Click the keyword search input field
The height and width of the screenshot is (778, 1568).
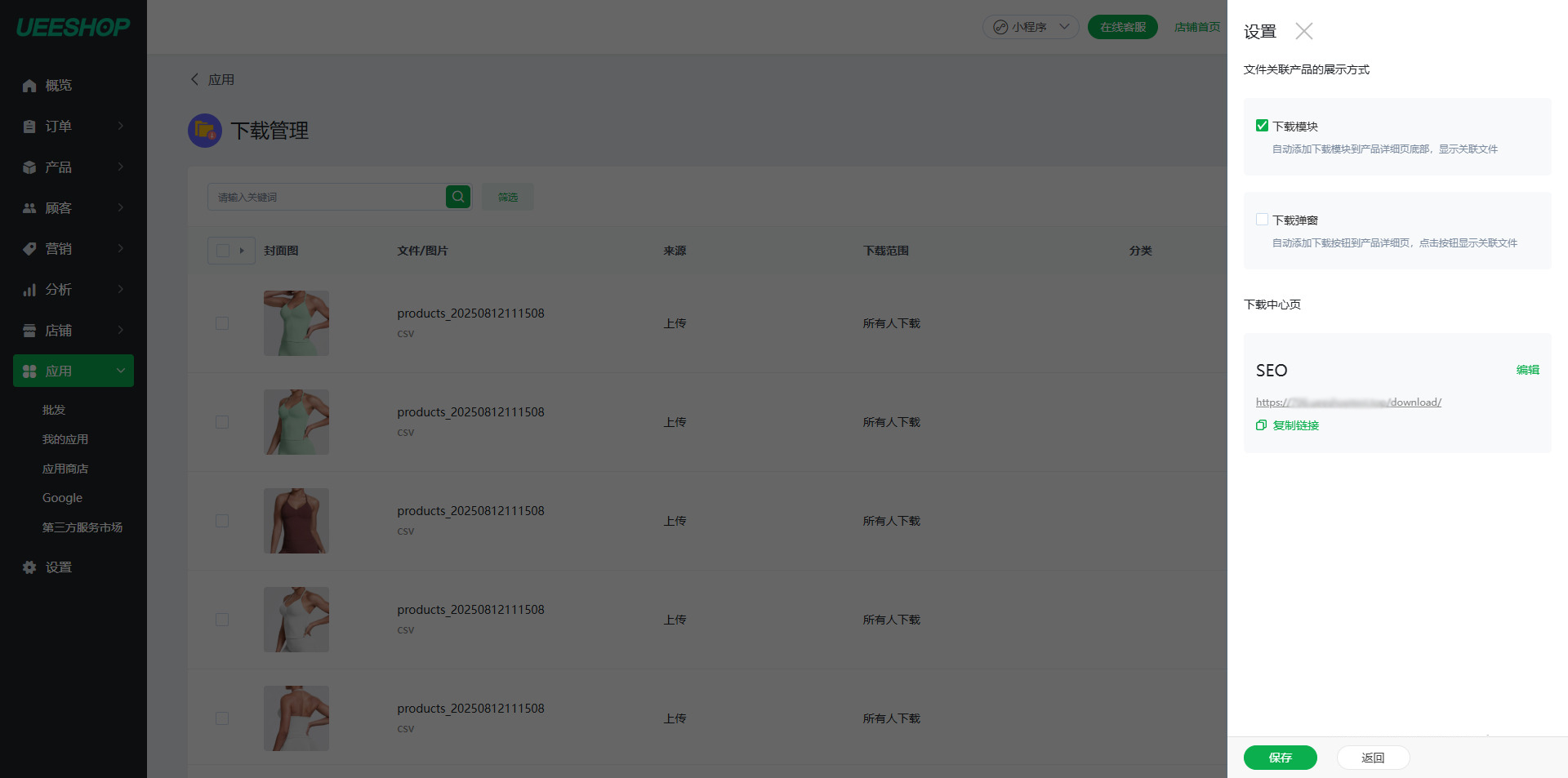327,197
